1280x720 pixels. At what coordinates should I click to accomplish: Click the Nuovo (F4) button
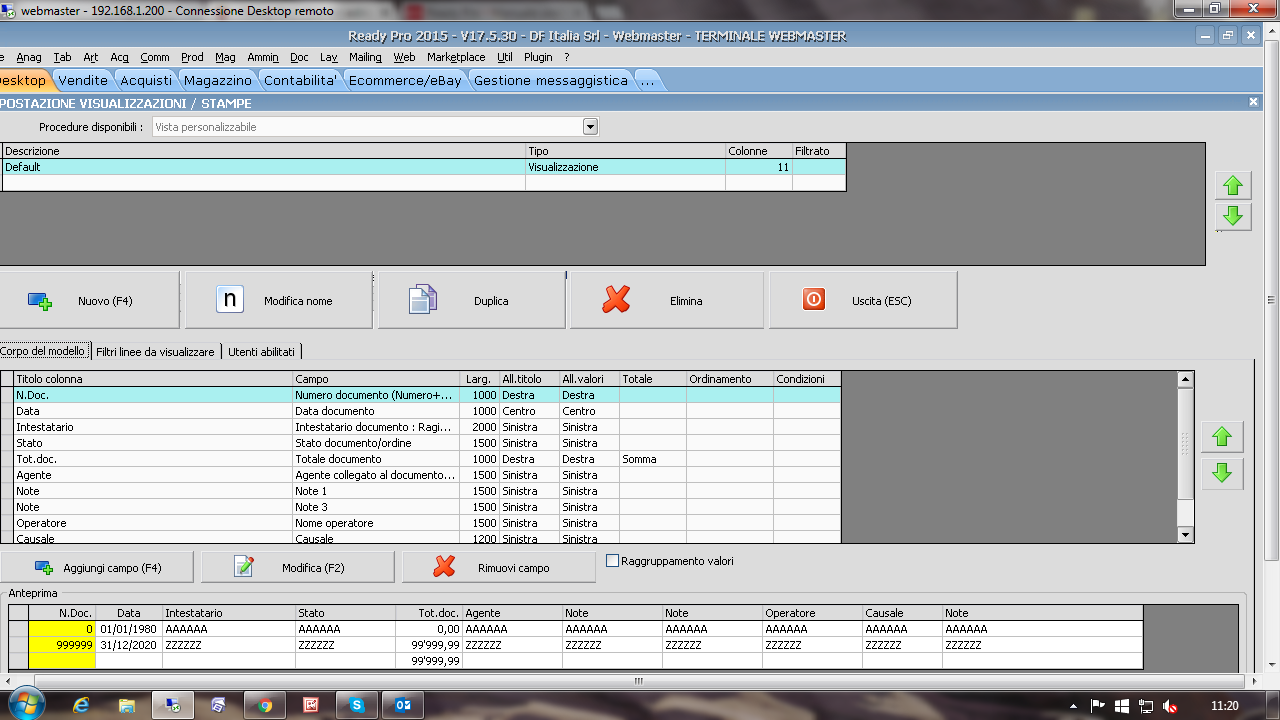88,300
